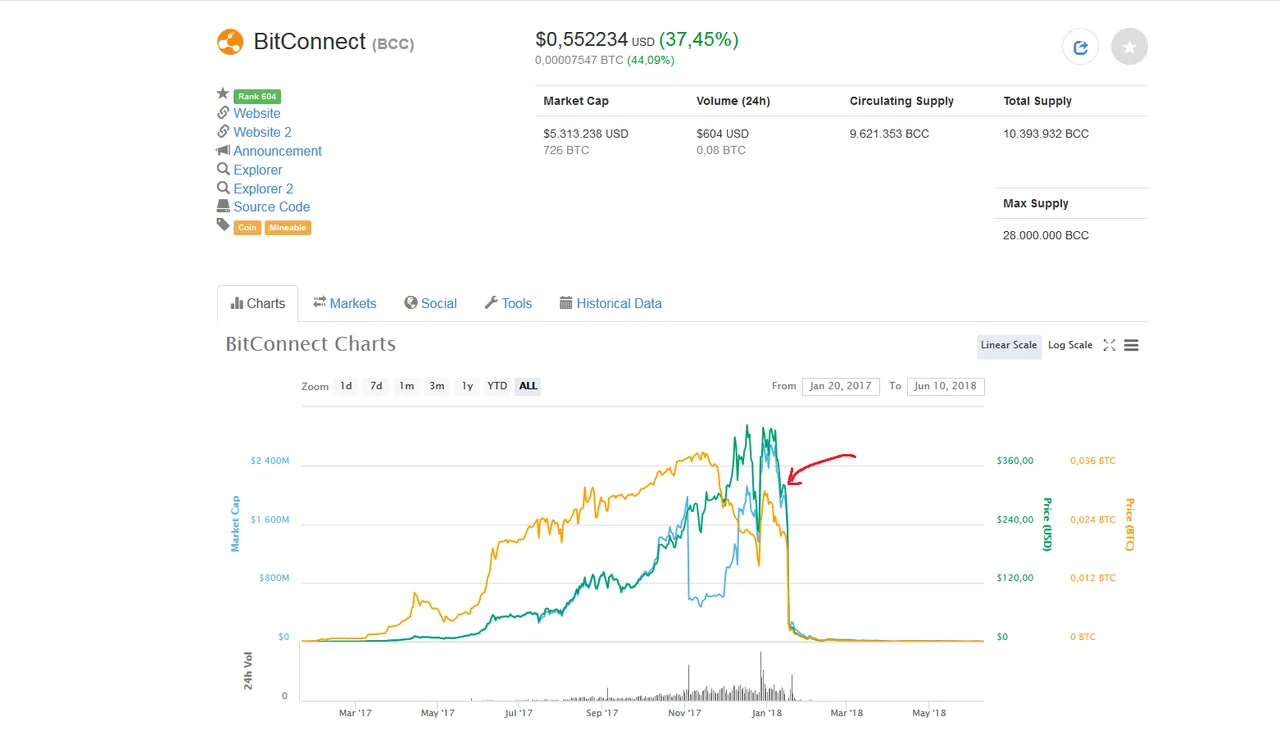Click the magnifier icon beside Explorer
This screenshot has height=740, width=1280.
pos(223,169)
